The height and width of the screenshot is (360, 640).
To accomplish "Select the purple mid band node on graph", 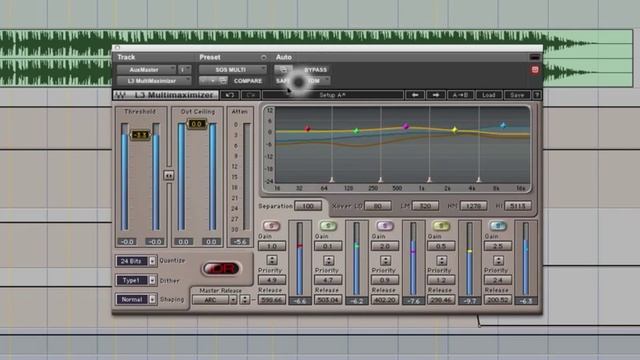I will [406, 126].
